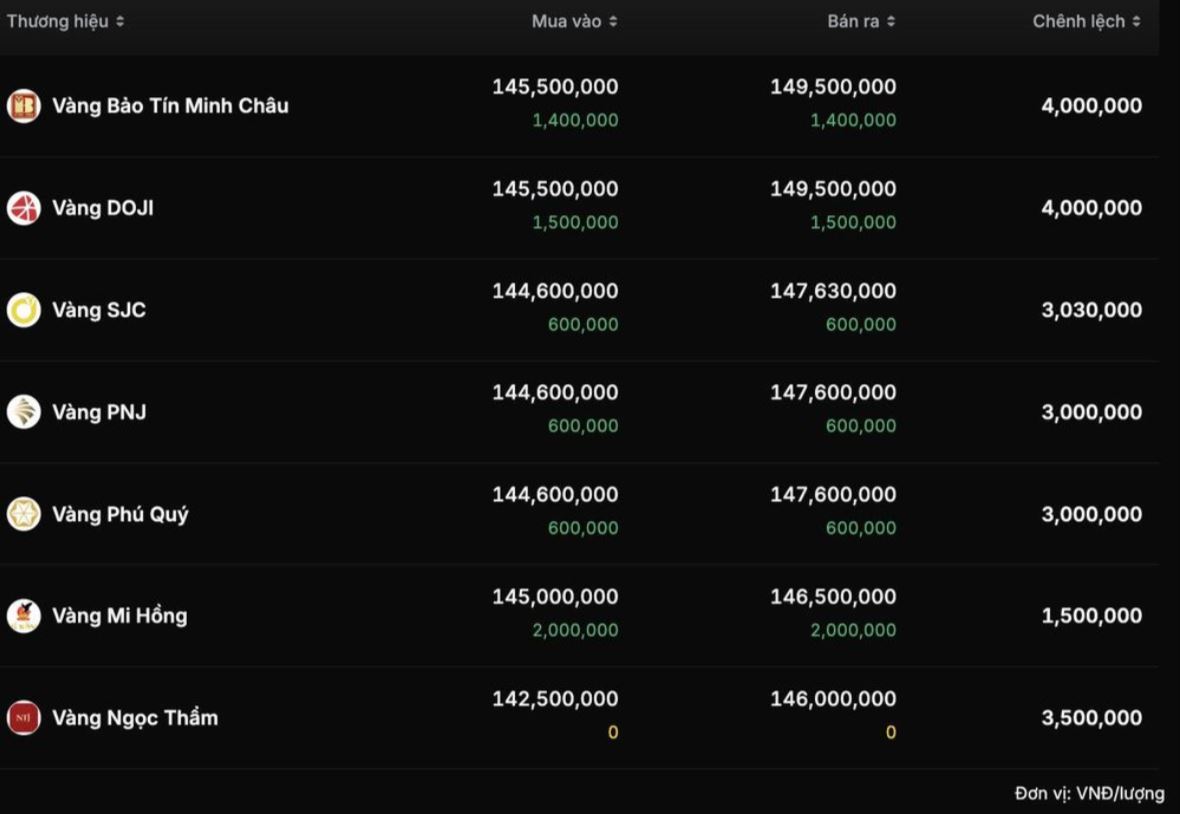Click SJC selling price 147,630,000
This screenshot has height=814, width=1180.
833,291
